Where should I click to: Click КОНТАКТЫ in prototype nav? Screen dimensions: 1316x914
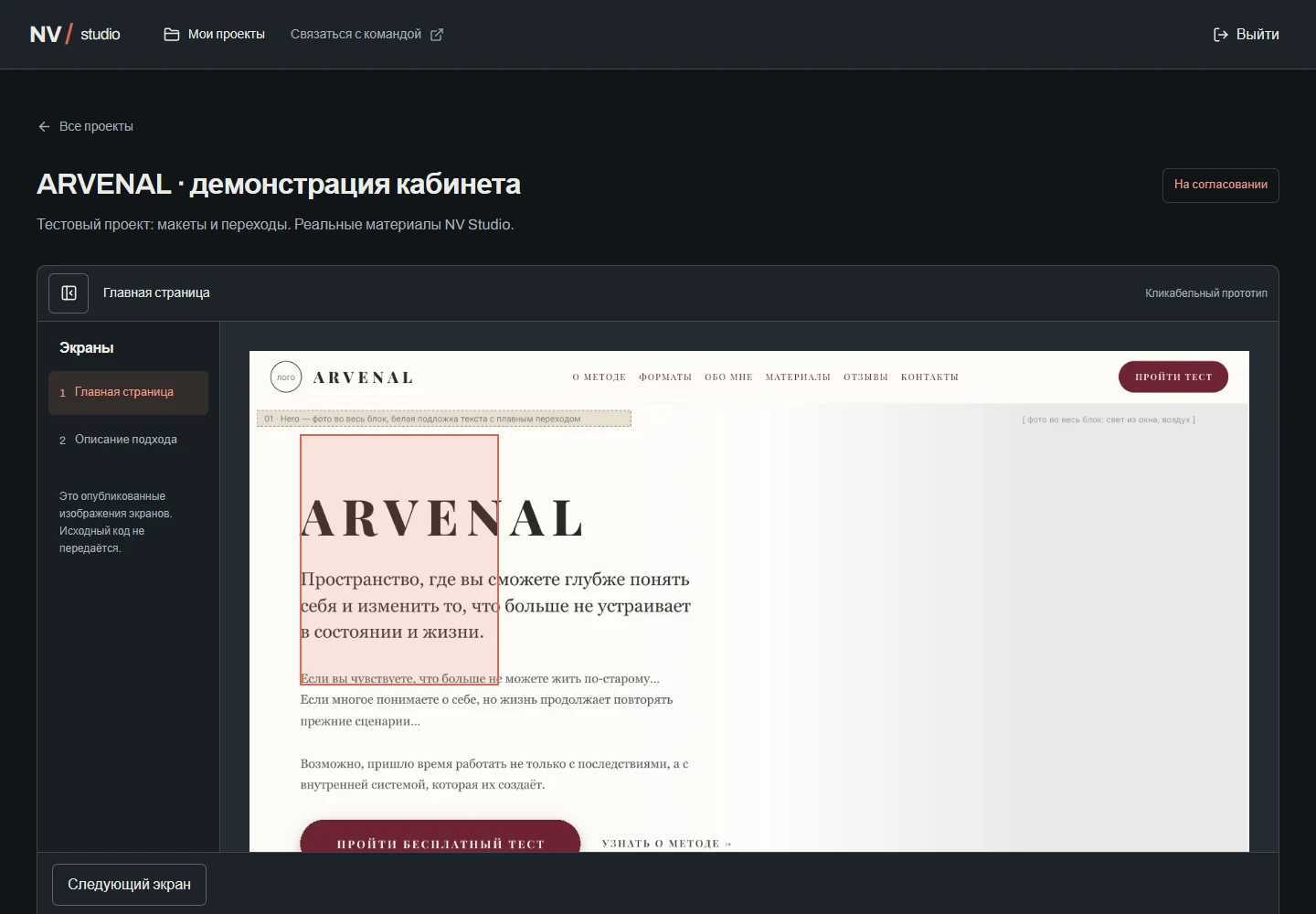(x=929, y=377)
